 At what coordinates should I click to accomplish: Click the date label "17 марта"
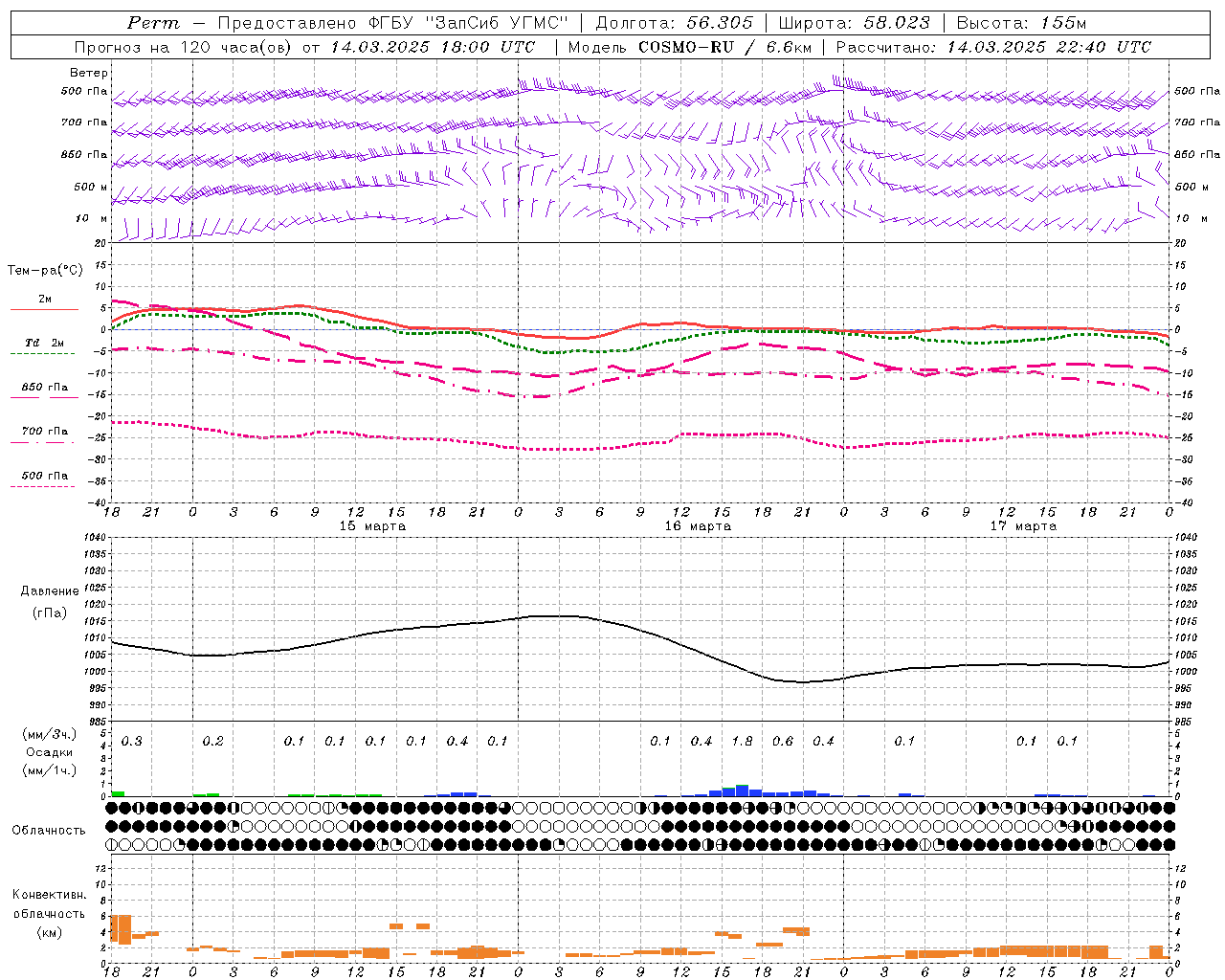click(x=1023, y=526)
